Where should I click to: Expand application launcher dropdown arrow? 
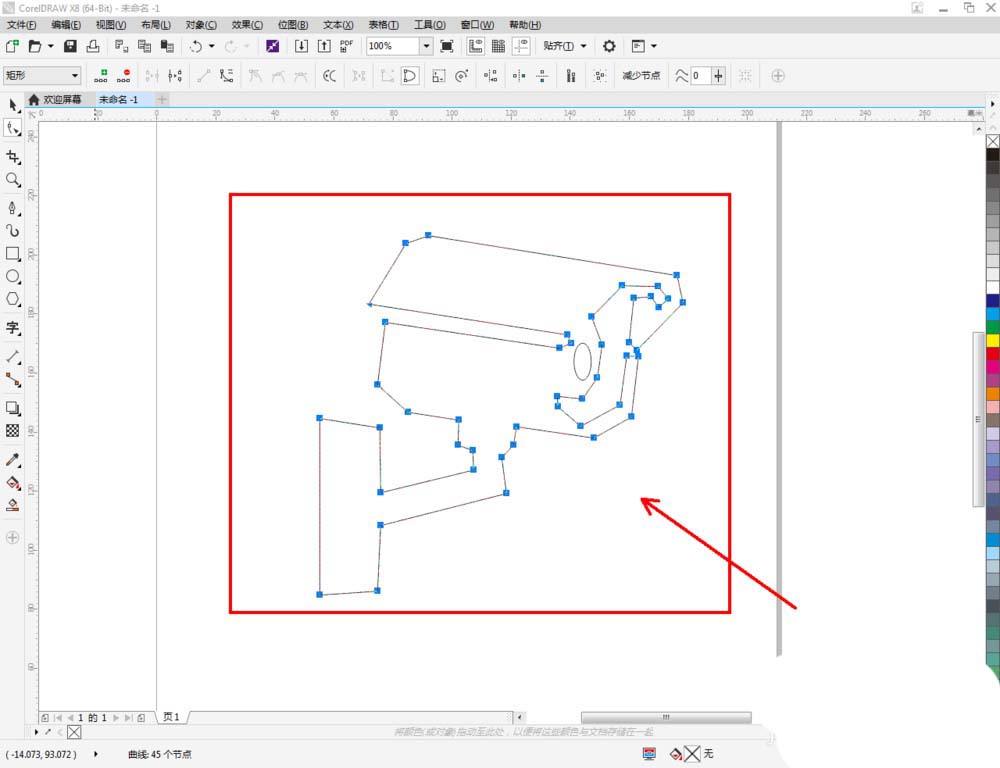tap(654, 46)
